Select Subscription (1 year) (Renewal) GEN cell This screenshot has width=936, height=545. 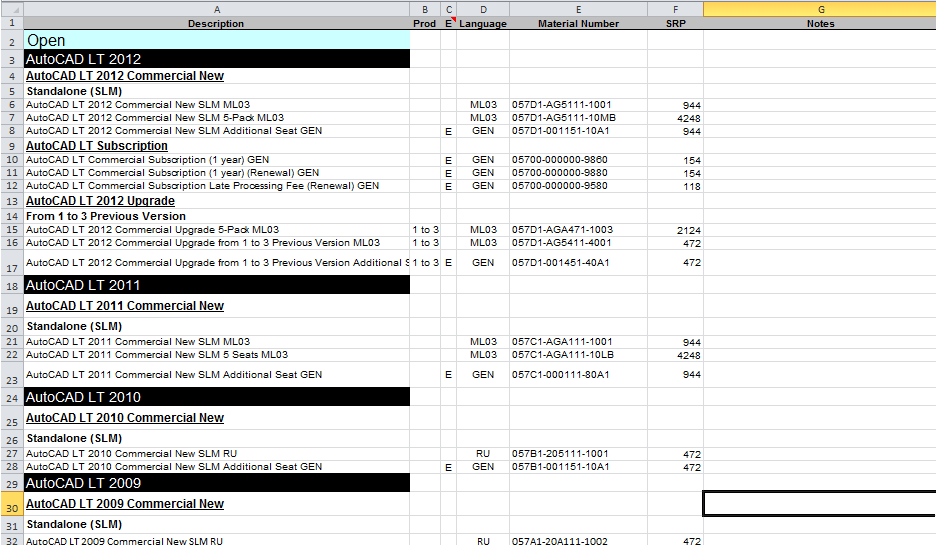click(x=217, y=173)
